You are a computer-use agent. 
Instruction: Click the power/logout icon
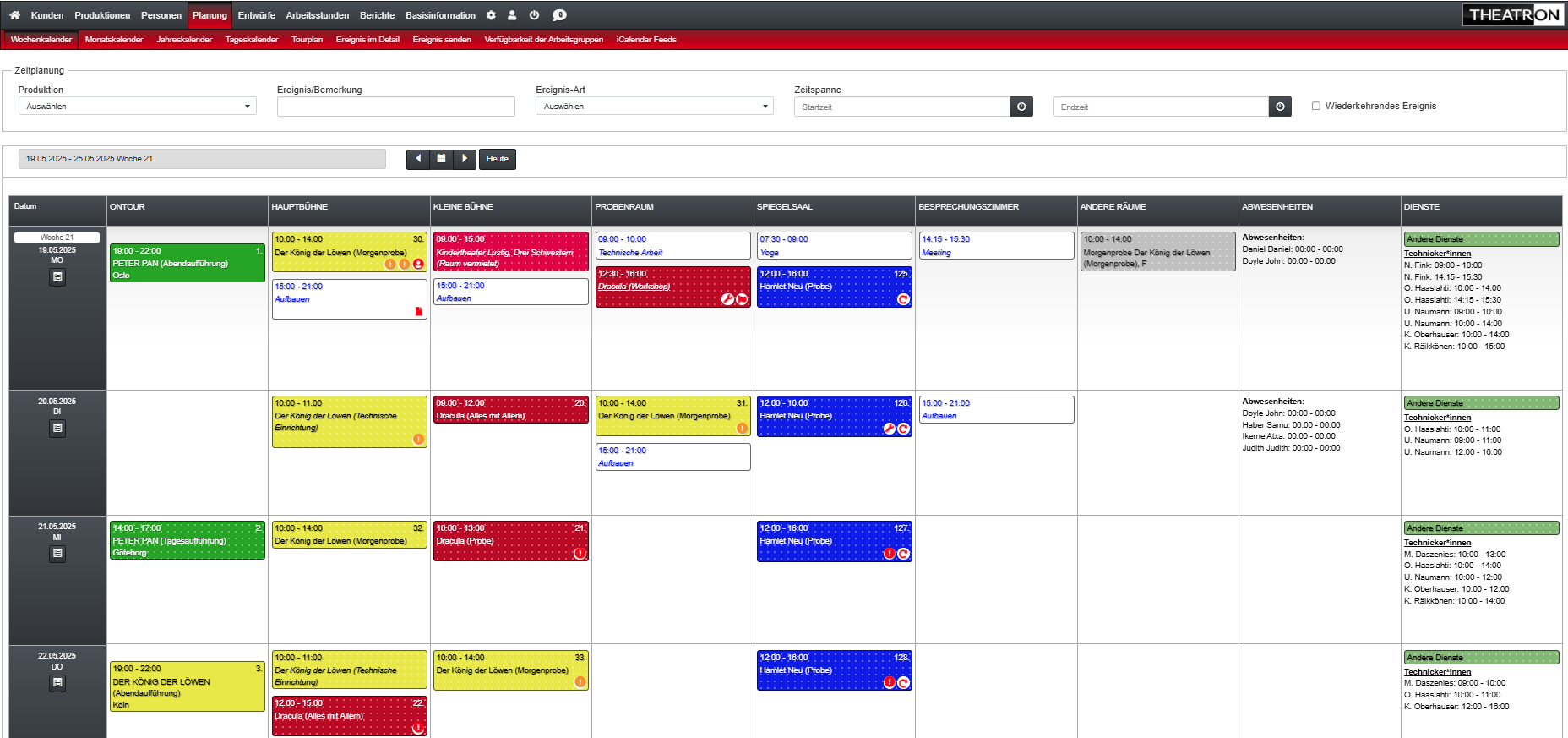tap(534, 15)
